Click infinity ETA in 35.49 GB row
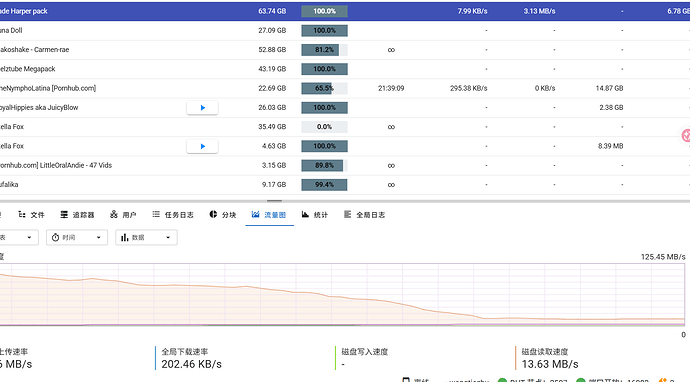Screen dimensions: 690x382 (391, 127)
